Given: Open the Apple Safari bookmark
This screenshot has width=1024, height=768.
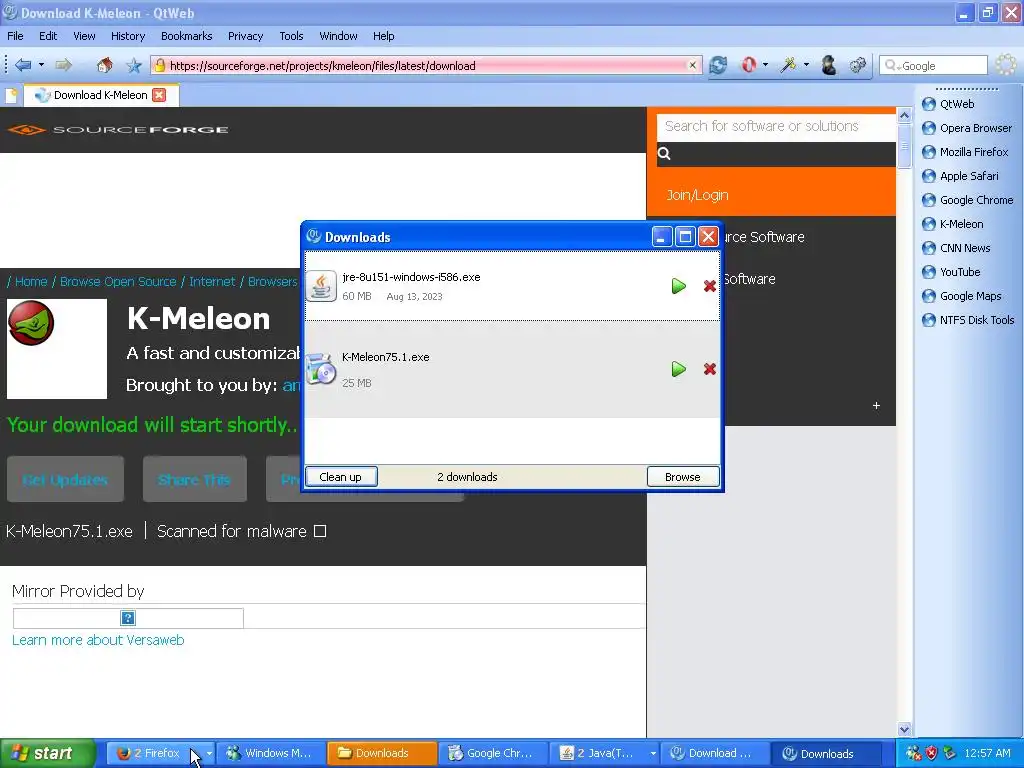Looking at the screenshot, I should 961,176.
